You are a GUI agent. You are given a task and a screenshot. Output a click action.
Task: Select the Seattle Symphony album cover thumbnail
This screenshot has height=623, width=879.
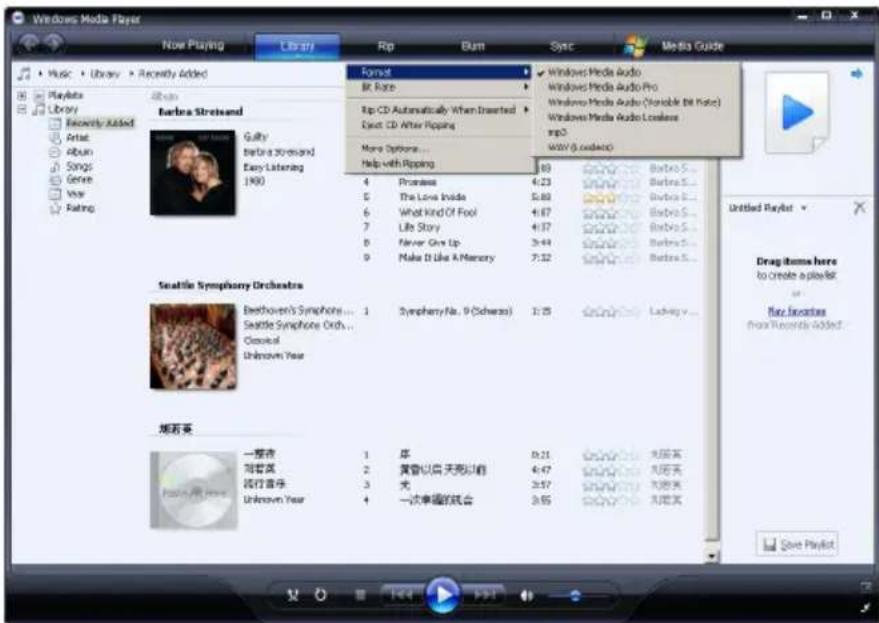click(193, 347)
